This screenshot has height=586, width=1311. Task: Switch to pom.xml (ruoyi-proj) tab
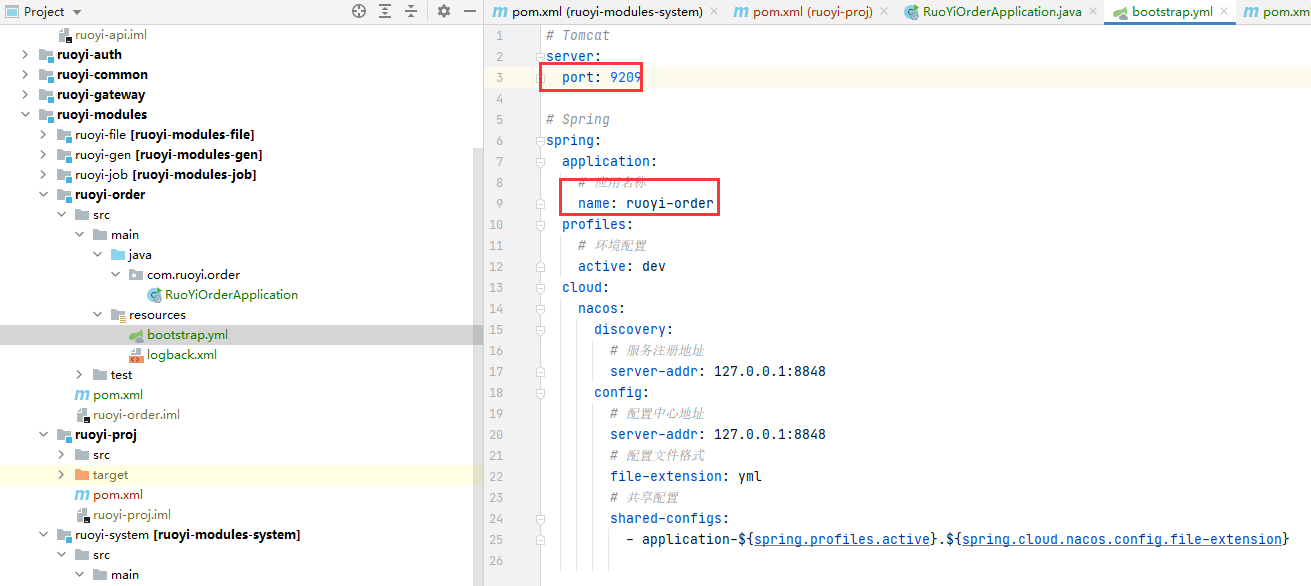click(x=812, y=12)
